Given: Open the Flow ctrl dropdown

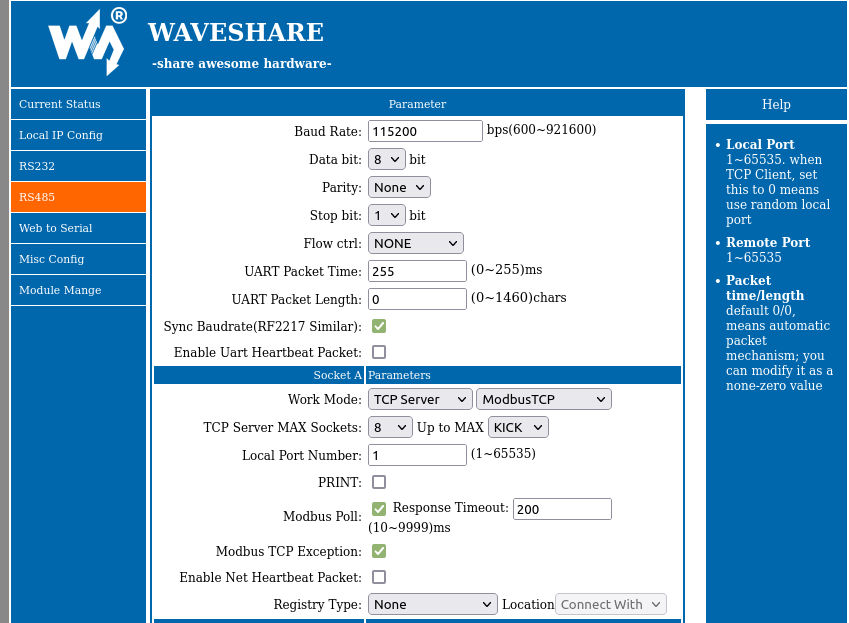Looking at the screenshot, I should pyautogui.click(x=415, y=243).
